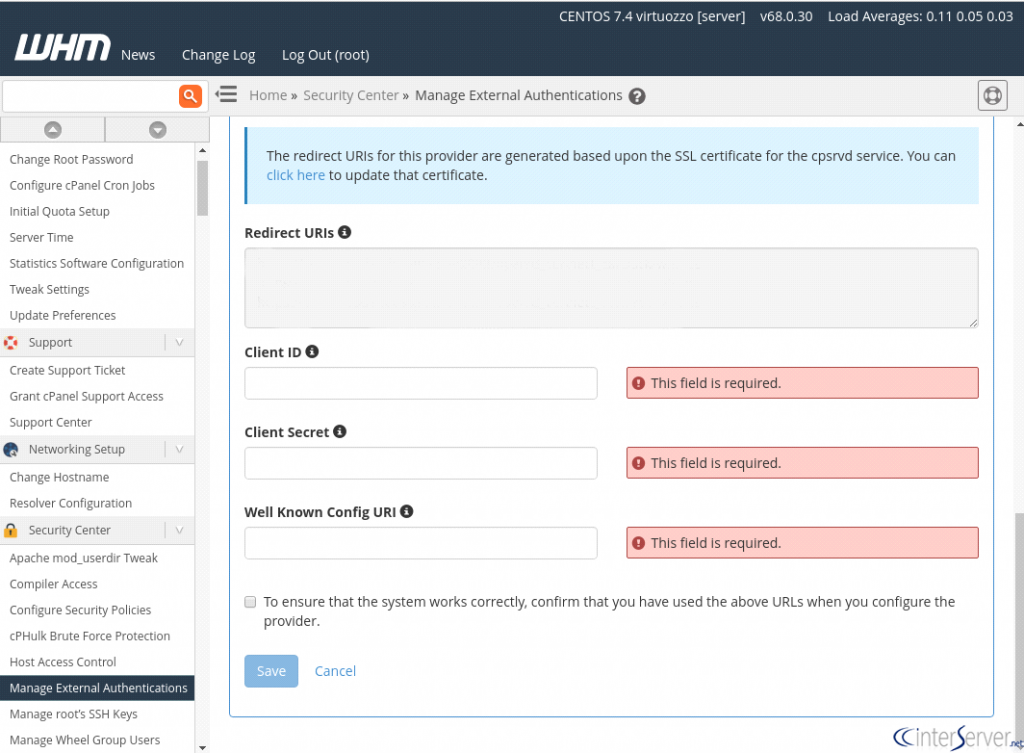Open Support Center
Viewport: 1024px width, 753px height.
[51, 423]
